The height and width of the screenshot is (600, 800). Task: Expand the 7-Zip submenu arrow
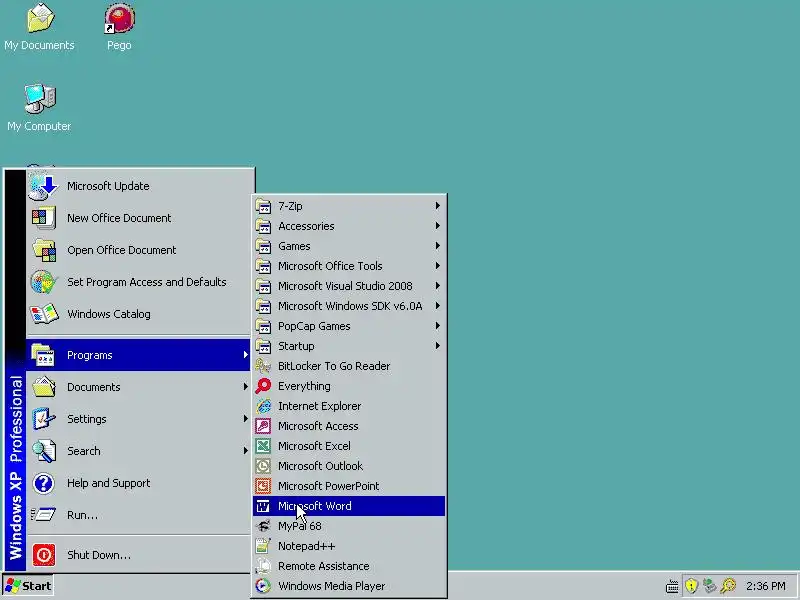(x=438, y=206)
